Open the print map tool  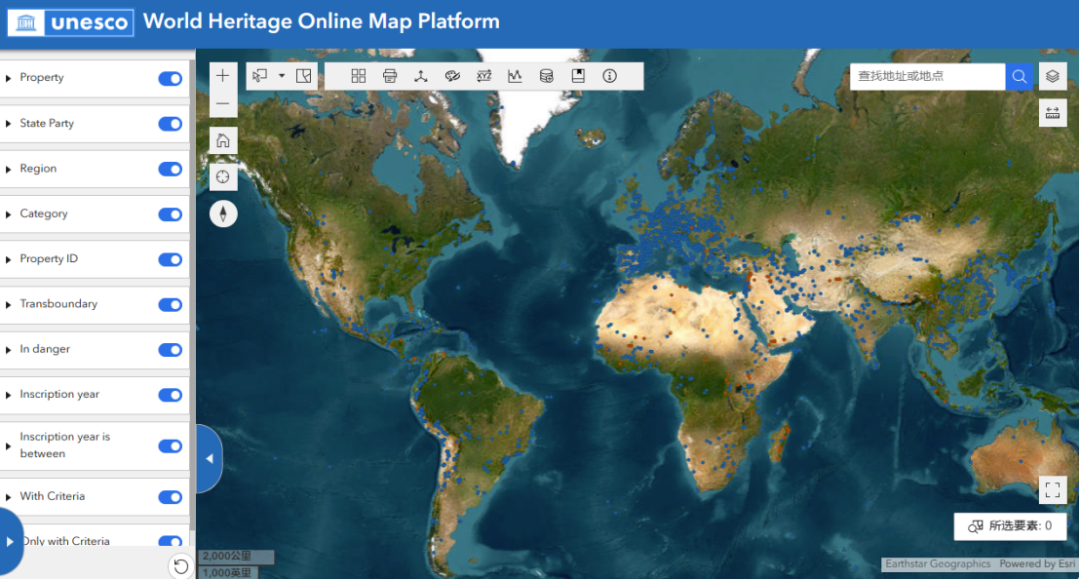tap(390, 76)
